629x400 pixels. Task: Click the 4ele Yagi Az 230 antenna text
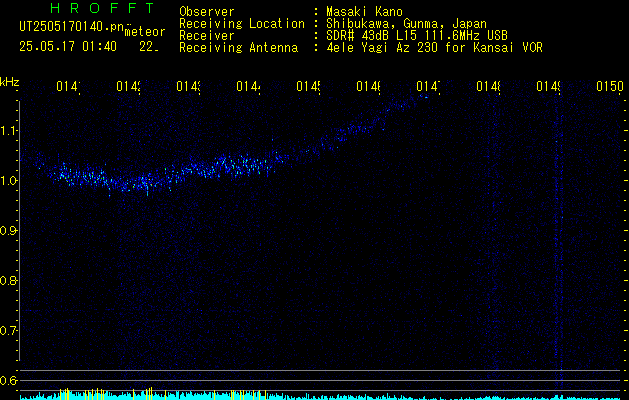pos(434,48)
